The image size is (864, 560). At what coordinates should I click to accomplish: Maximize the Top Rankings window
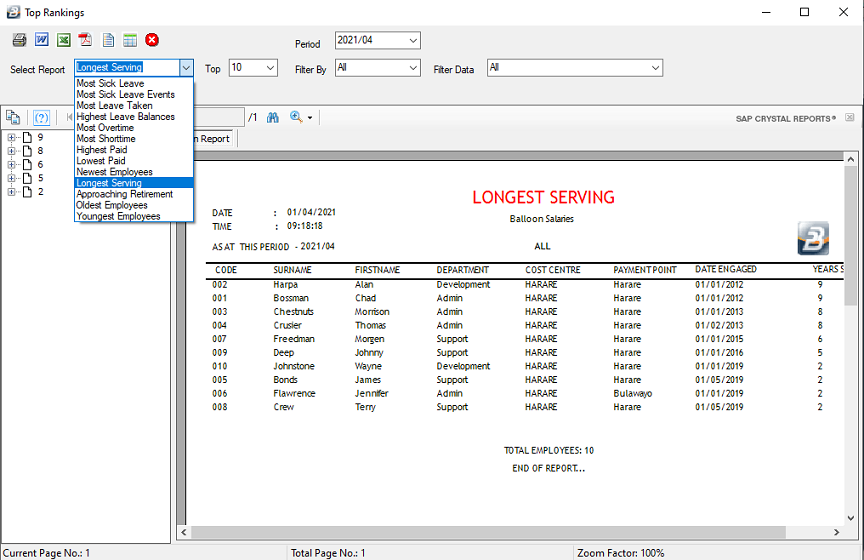tap(804, 12)
